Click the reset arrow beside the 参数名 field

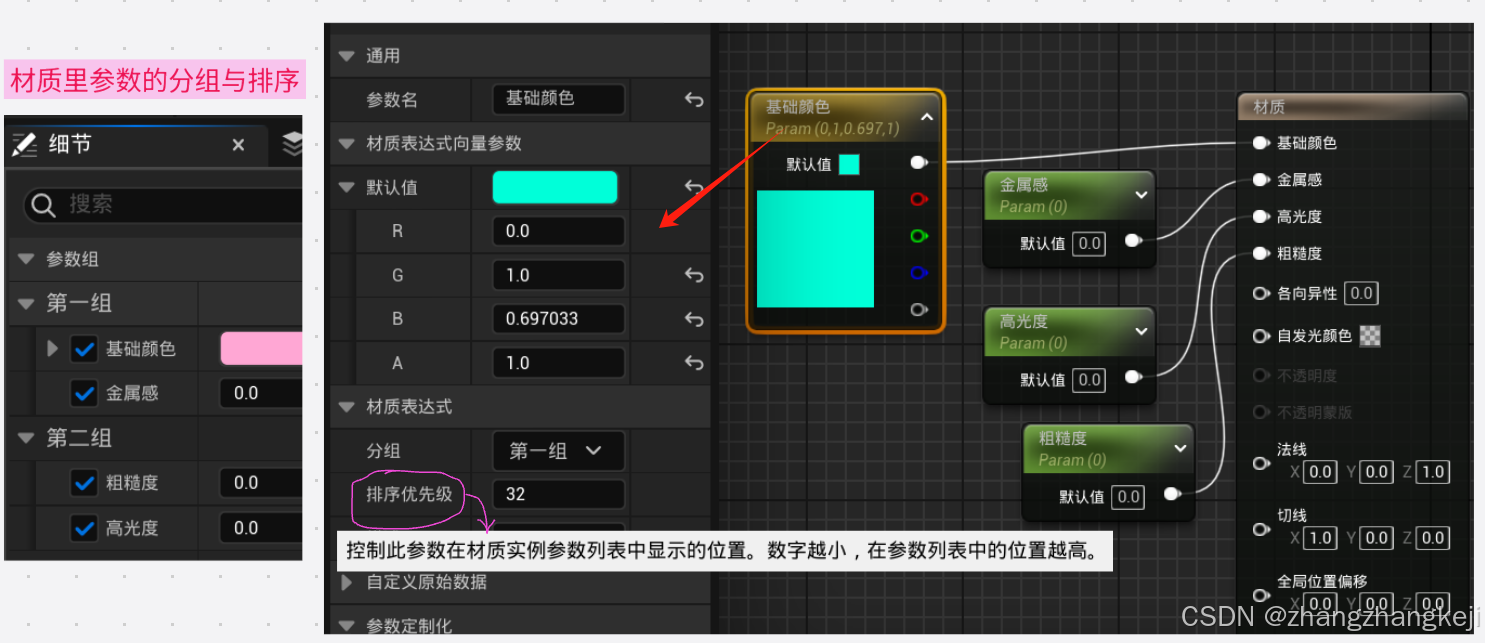pyautogui.click(x=692, y=99)
